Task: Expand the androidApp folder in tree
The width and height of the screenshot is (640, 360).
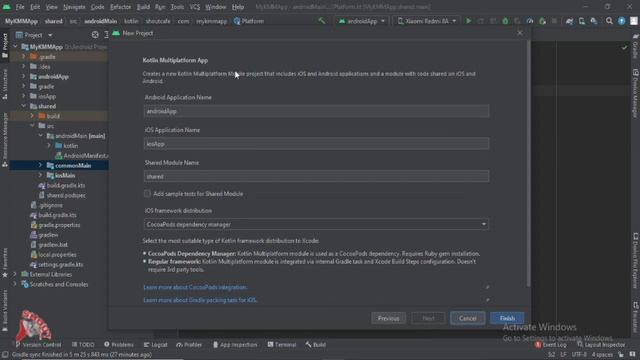Action: tap(24, 76)
